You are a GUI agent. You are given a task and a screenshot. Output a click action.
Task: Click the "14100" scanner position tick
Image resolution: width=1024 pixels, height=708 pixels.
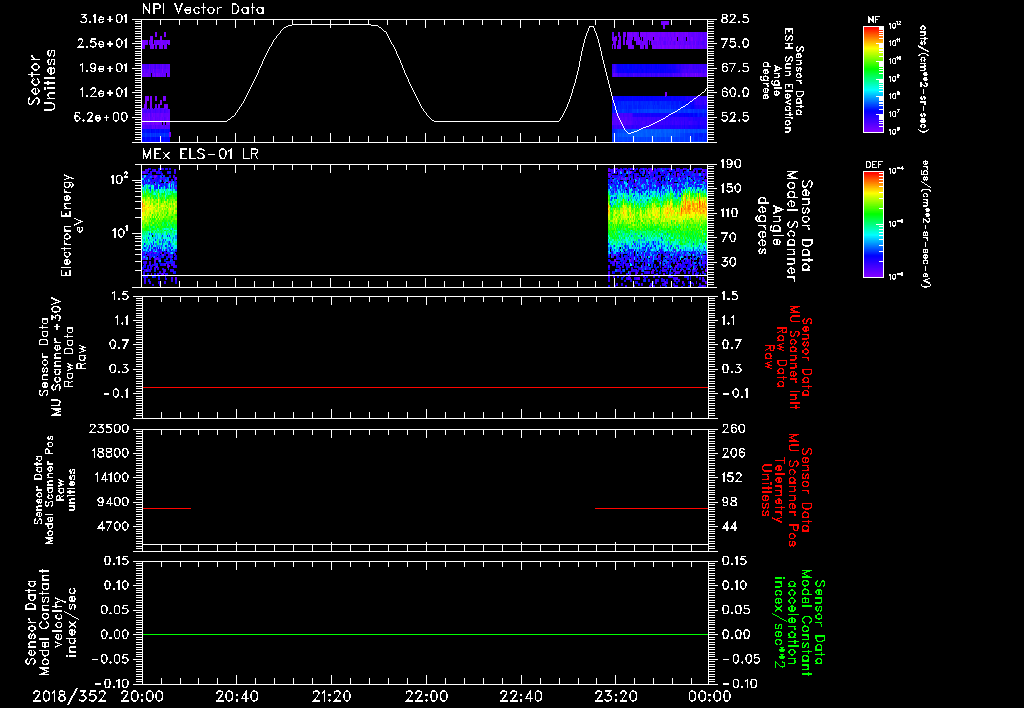pos(110,477)
